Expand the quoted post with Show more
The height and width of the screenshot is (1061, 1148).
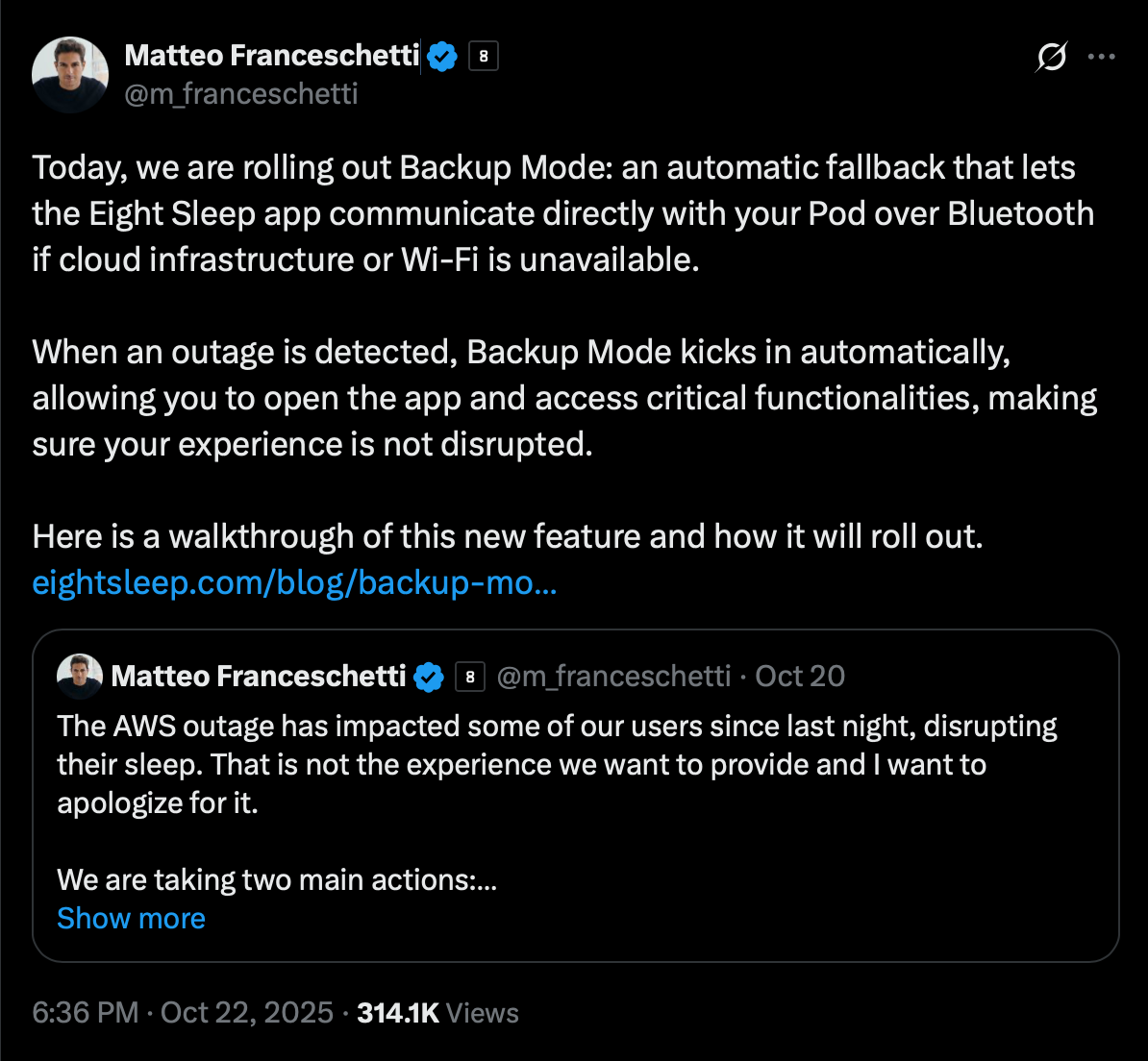pos(131,919)
